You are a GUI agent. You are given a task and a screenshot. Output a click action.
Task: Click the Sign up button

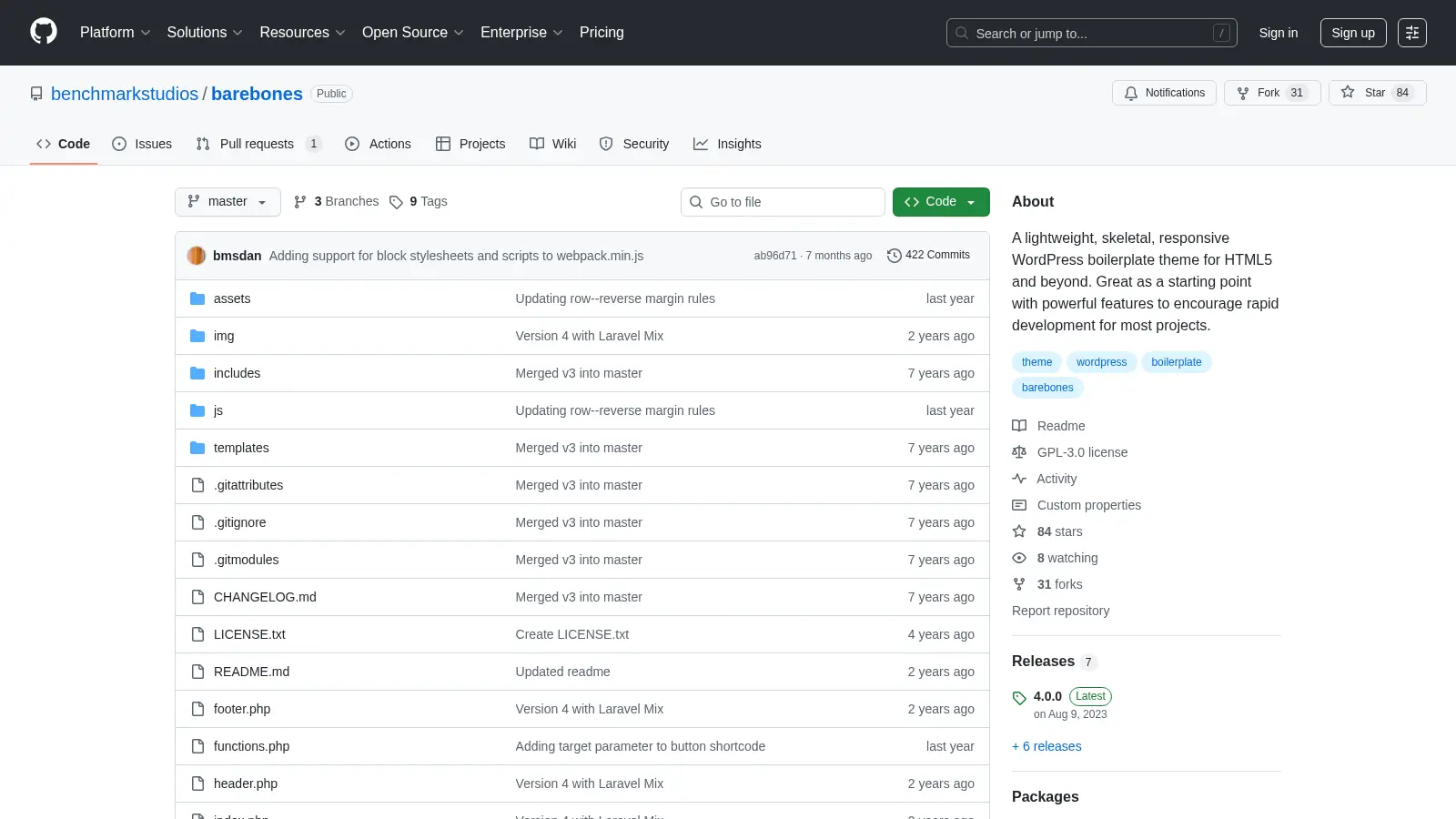pyautogui.click(x=1353, y=33)
